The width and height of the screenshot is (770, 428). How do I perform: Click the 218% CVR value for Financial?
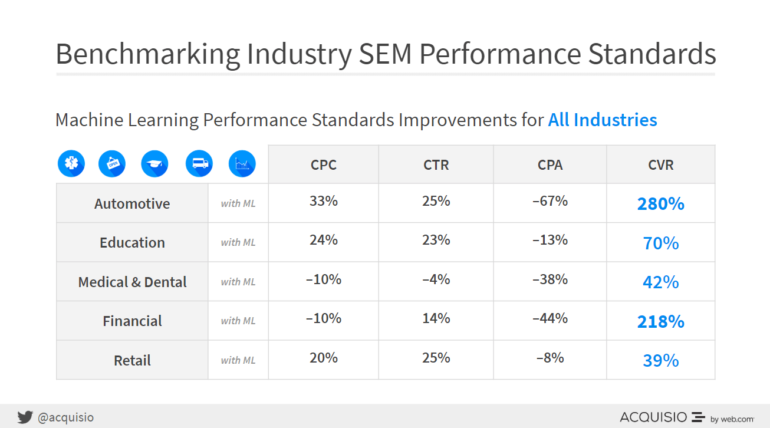click(660, 322)
